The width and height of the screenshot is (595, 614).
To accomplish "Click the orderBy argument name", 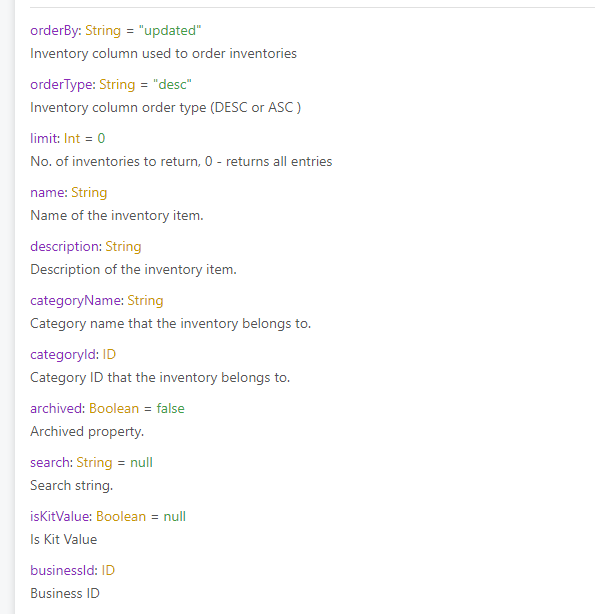I will [54, 31].
